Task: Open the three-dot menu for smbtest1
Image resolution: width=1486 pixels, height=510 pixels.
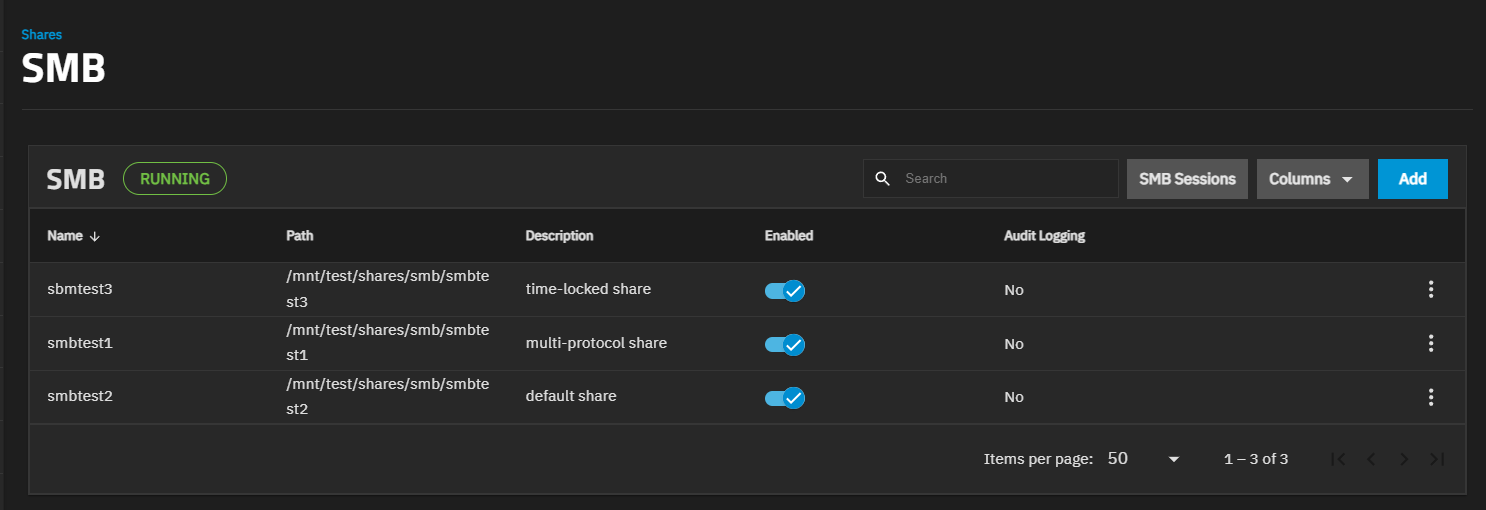Action: 1431,343
